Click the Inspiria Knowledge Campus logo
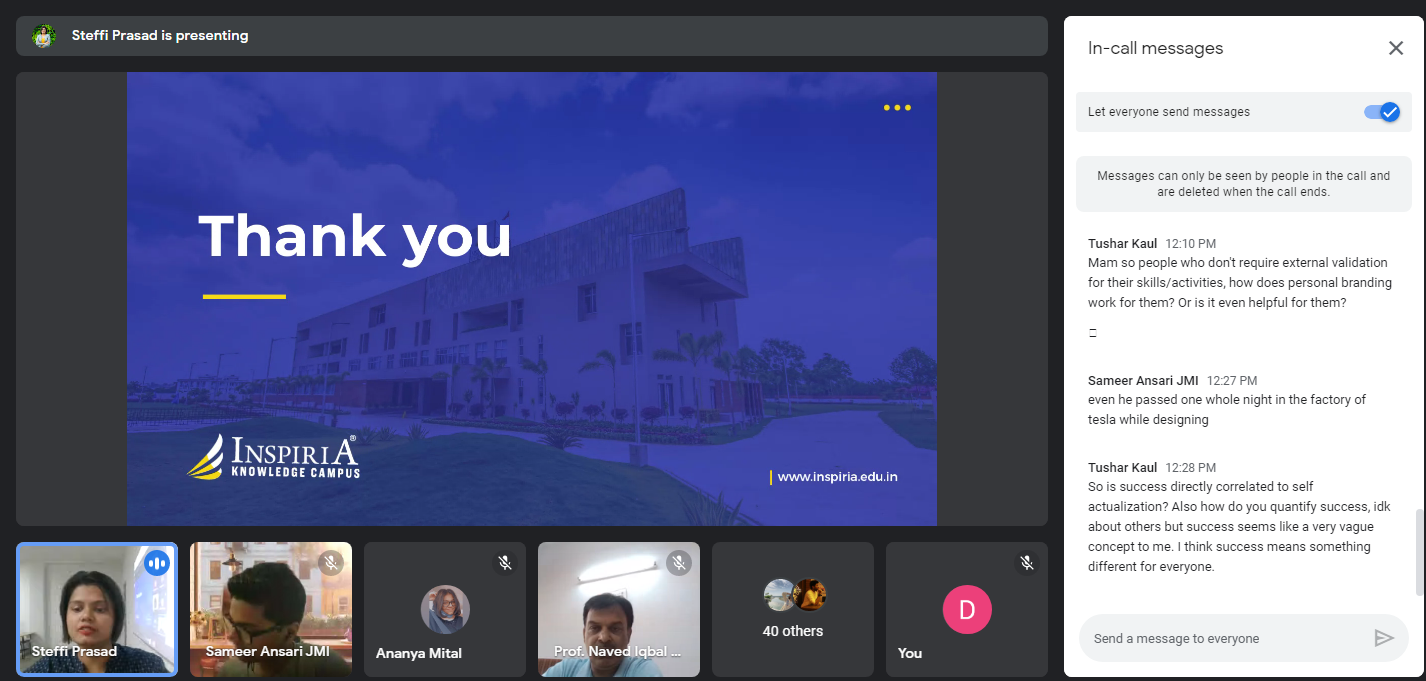 pyautogui.click(x=273, y=457)
